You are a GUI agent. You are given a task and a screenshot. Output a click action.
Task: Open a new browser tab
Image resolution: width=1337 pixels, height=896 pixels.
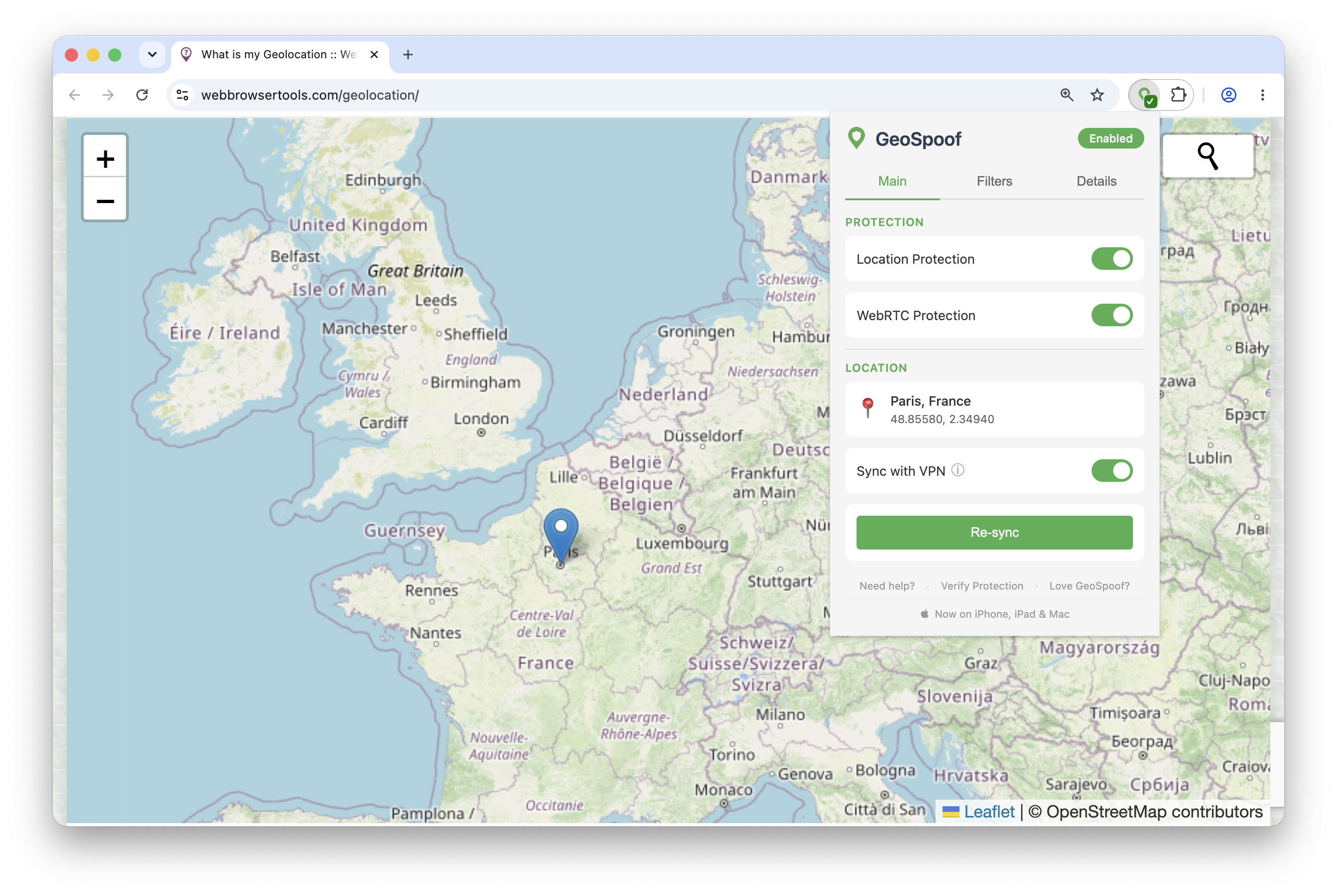(x=408, y=54)
